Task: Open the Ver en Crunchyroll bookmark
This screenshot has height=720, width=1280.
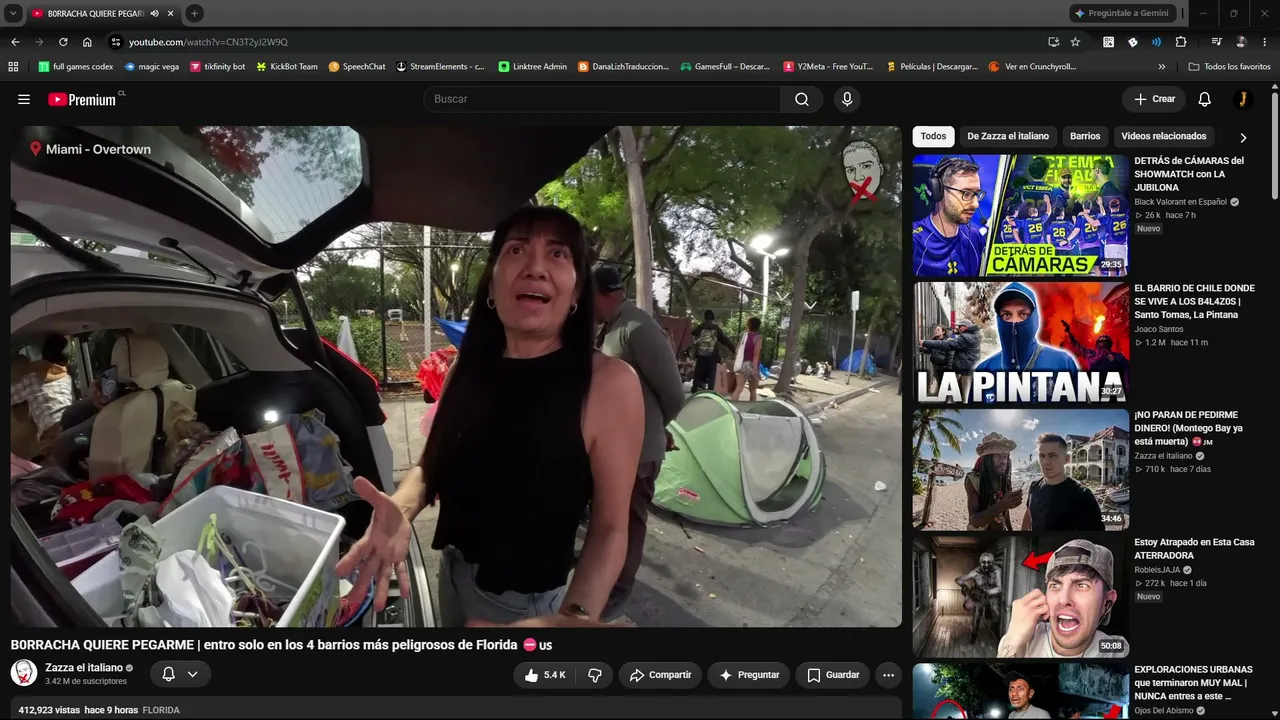Action: point(1032,67)
